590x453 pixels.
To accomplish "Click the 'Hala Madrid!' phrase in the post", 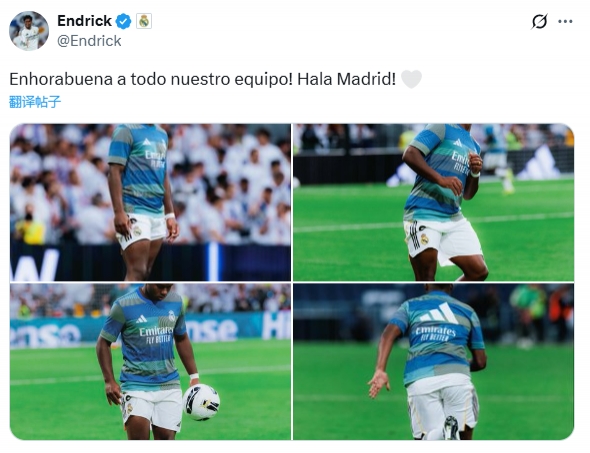I will coord(346,79).
